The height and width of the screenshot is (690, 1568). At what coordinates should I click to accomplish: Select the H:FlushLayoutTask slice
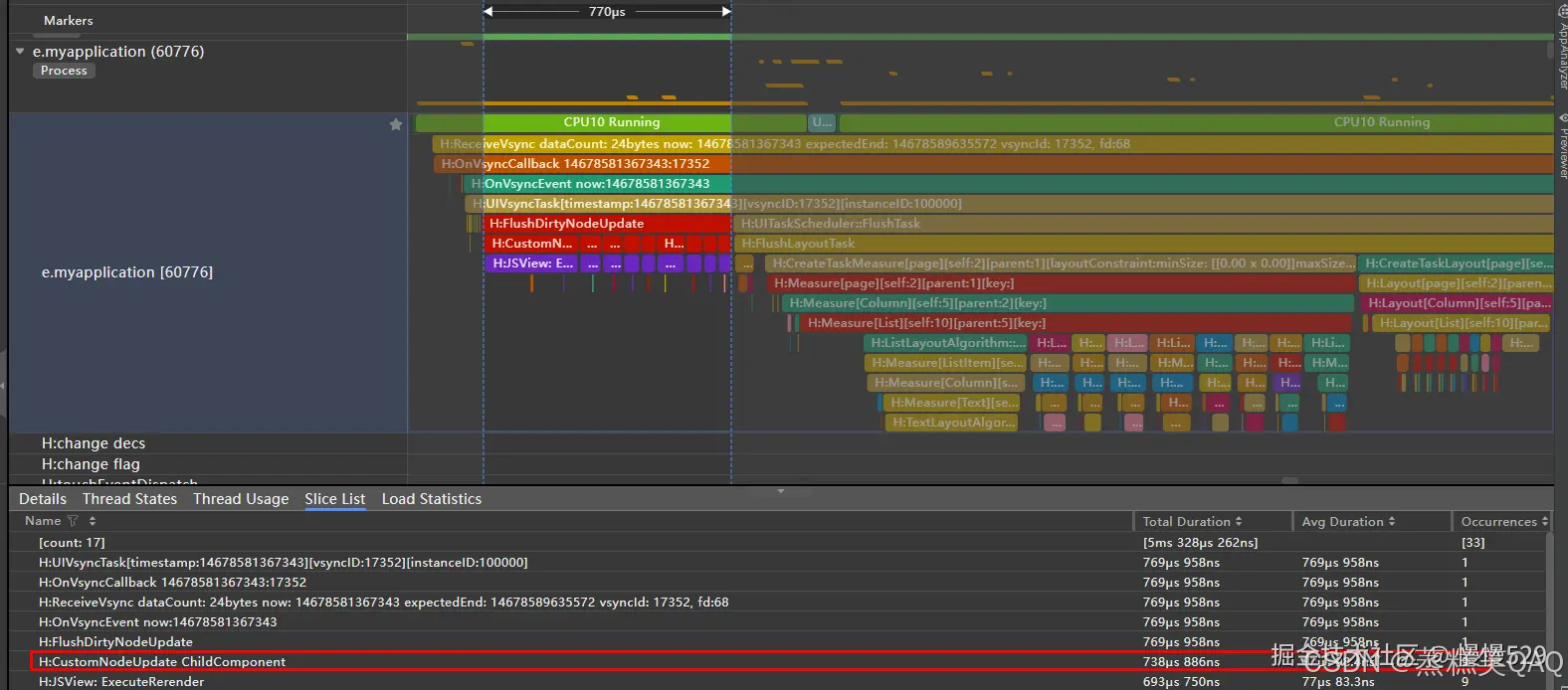[x=1144, y=244]
